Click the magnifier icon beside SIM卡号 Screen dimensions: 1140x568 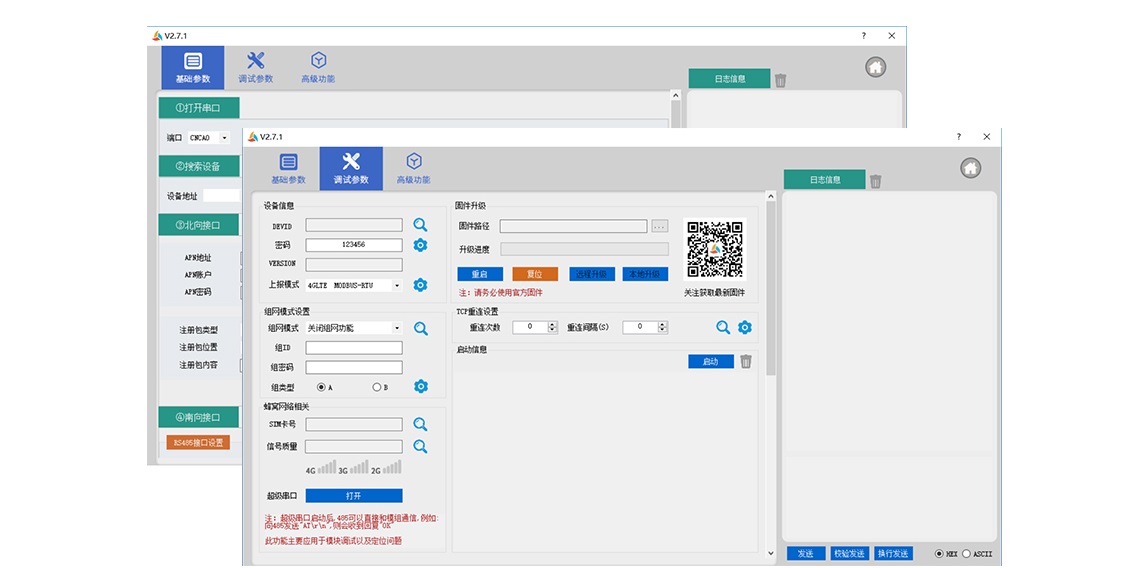pyautogui.click(x=420, y=424)
